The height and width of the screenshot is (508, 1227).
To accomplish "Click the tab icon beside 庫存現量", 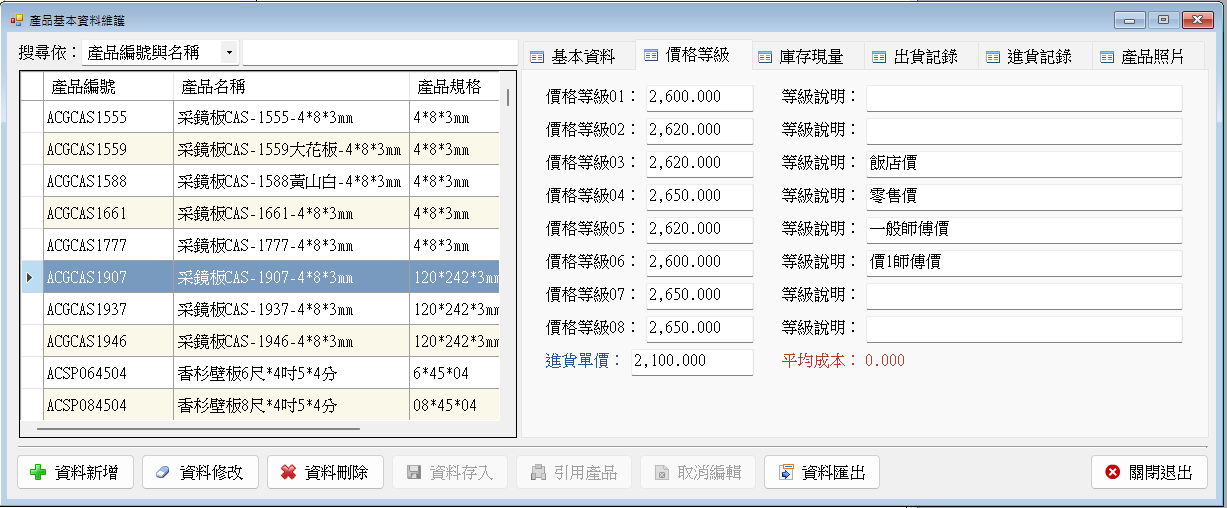I will click(x=765, y=57).
